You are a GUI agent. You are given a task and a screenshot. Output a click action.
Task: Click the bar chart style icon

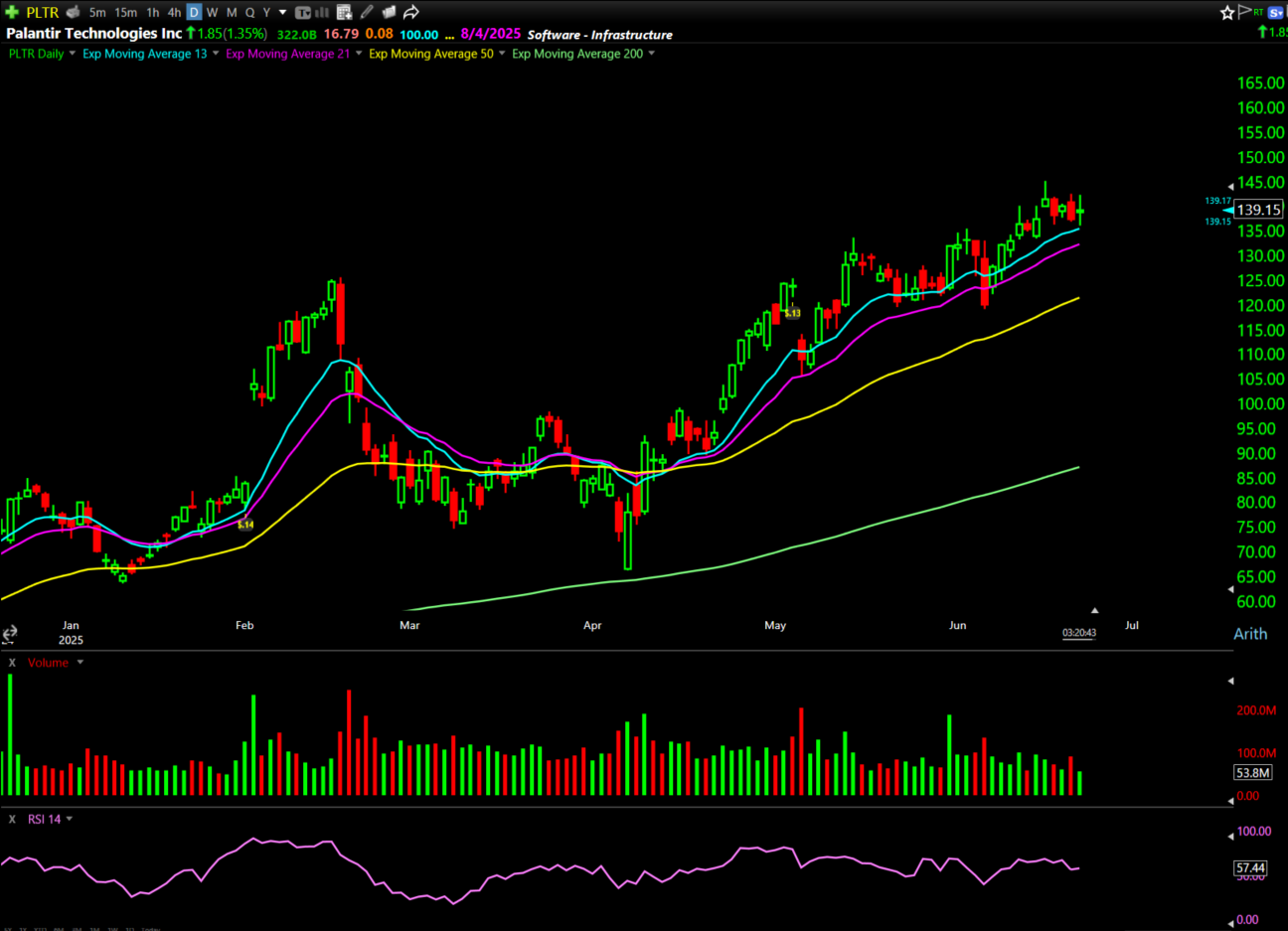(x=322, y=12)
